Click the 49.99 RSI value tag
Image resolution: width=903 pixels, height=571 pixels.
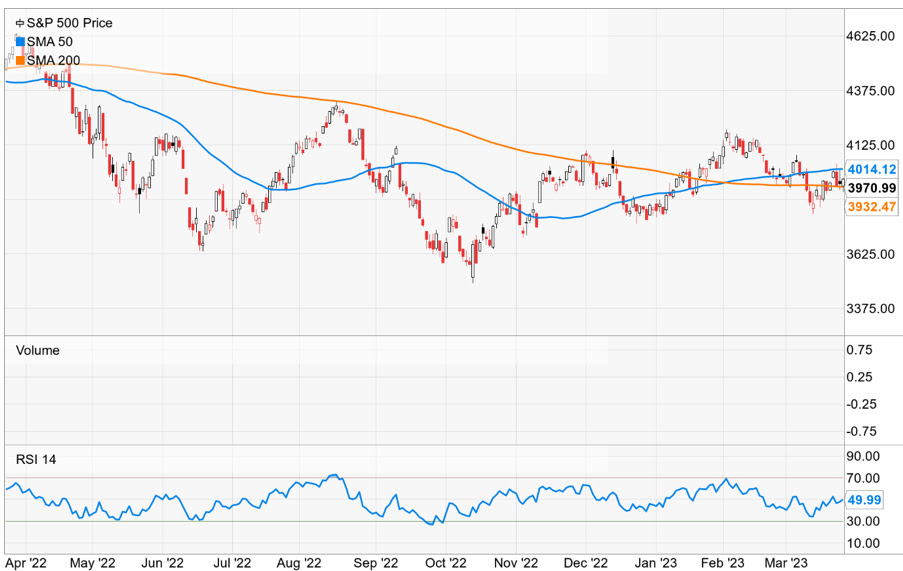(864, 500)
